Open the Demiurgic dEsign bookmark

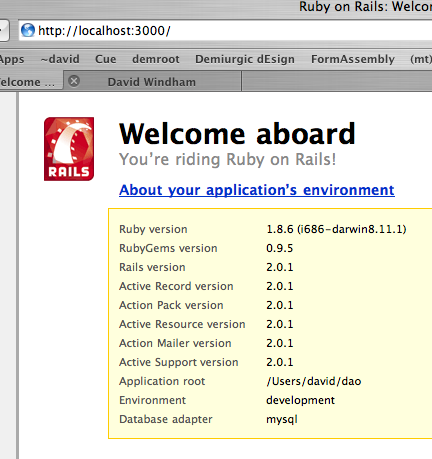(x=245, y=59)
